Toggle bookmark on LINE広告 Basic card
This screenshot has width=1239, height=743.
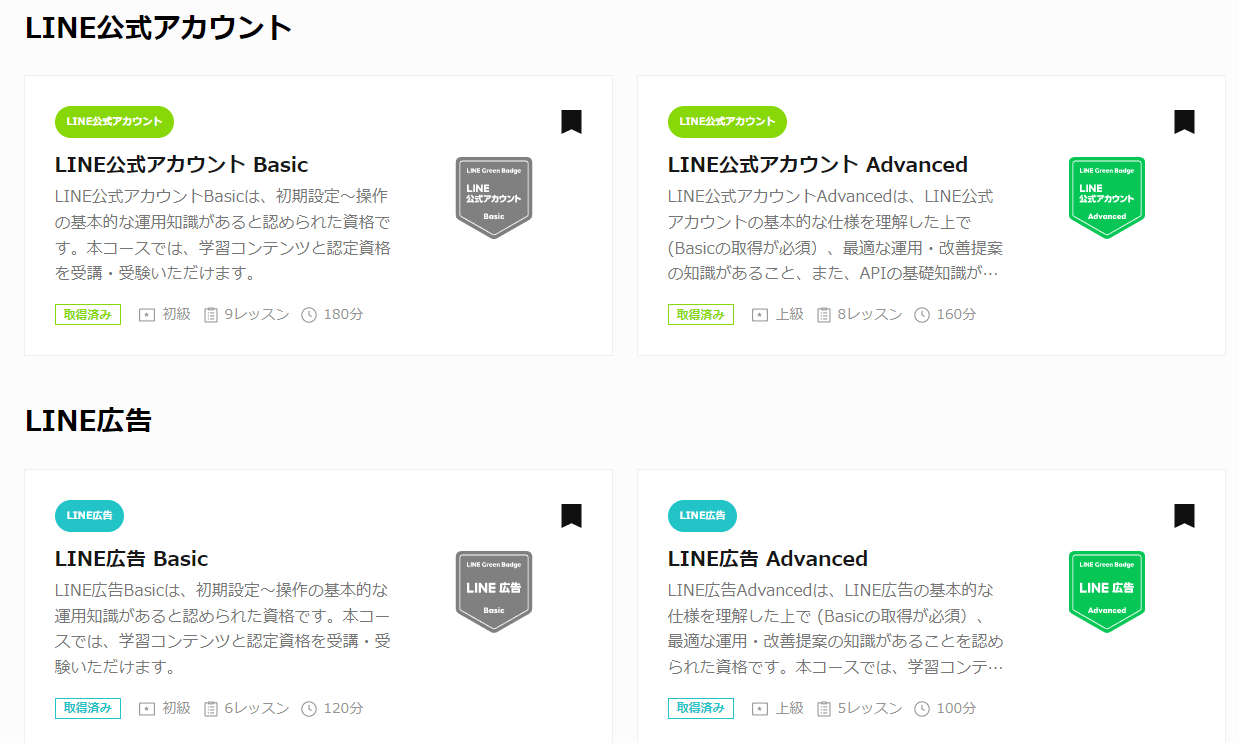coord(571,516)
